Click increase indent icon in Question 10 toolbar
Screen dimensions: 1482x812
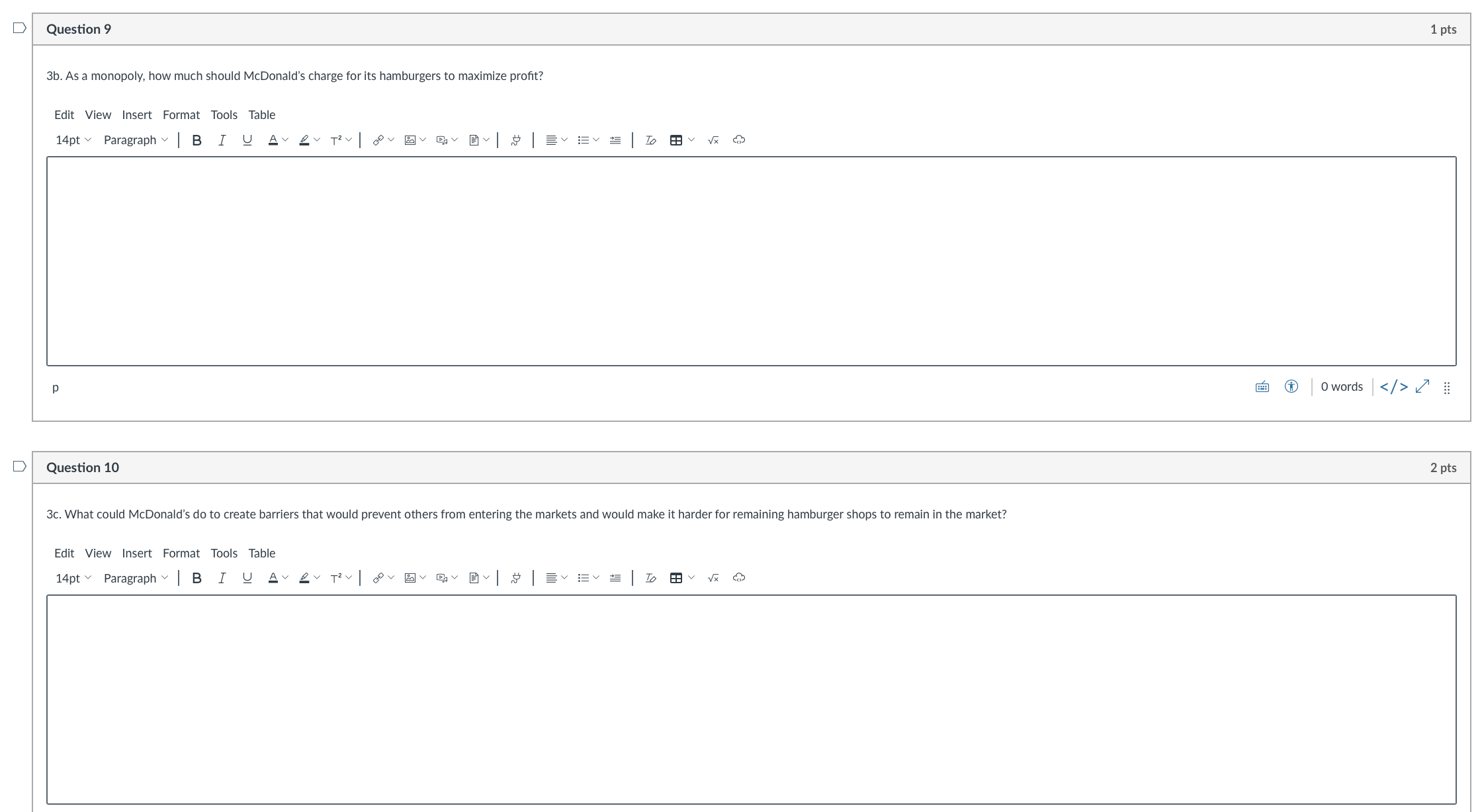pos(615,578)
